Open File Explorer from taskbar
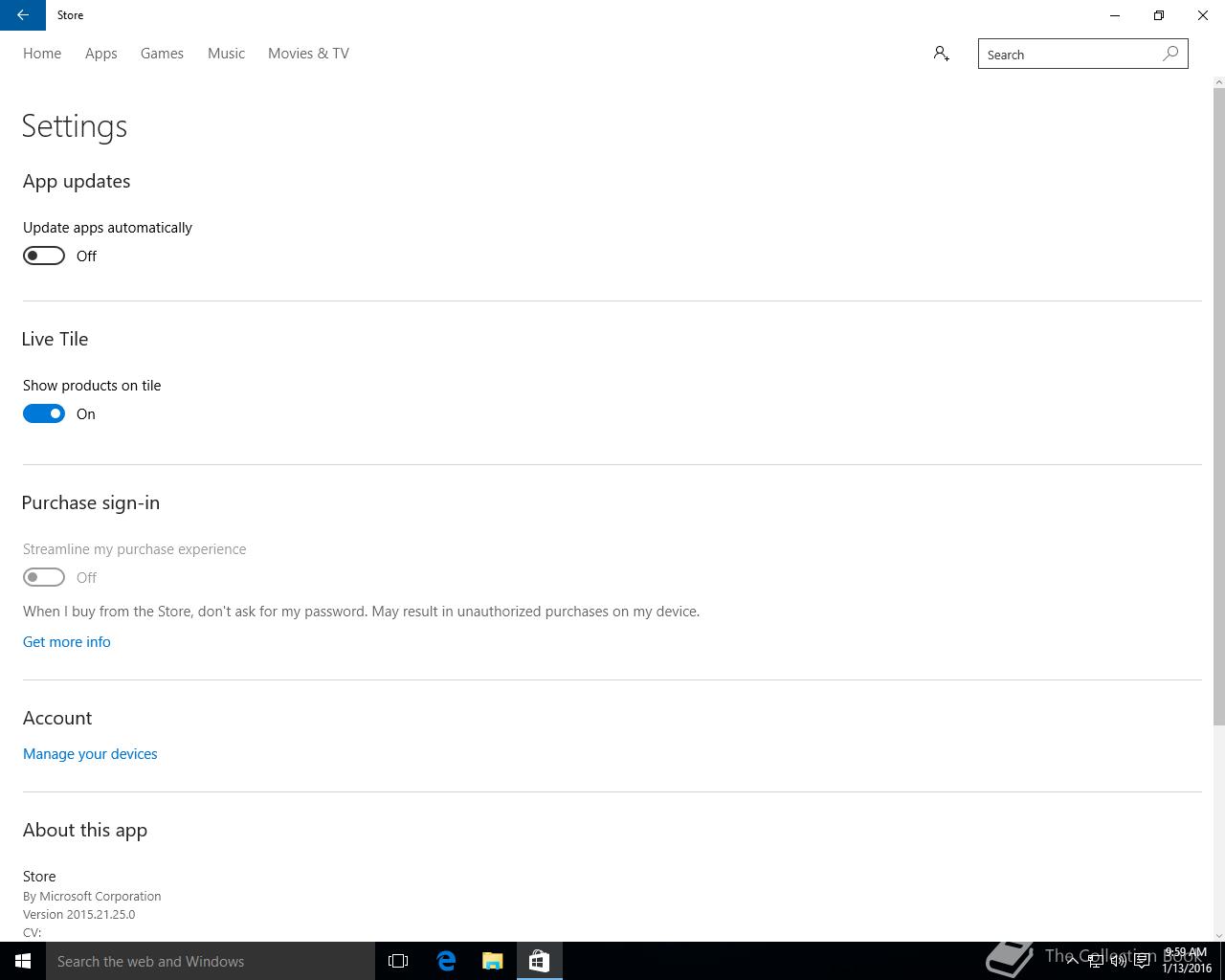Screen dimensions: 1225x980 coord(493,961)
